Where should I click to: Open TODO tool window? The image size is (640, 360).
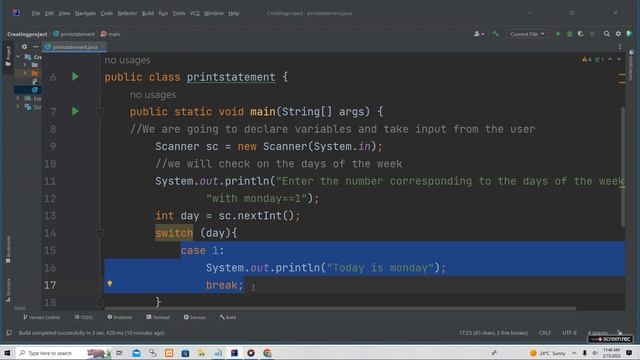click(x=84, y=317)
